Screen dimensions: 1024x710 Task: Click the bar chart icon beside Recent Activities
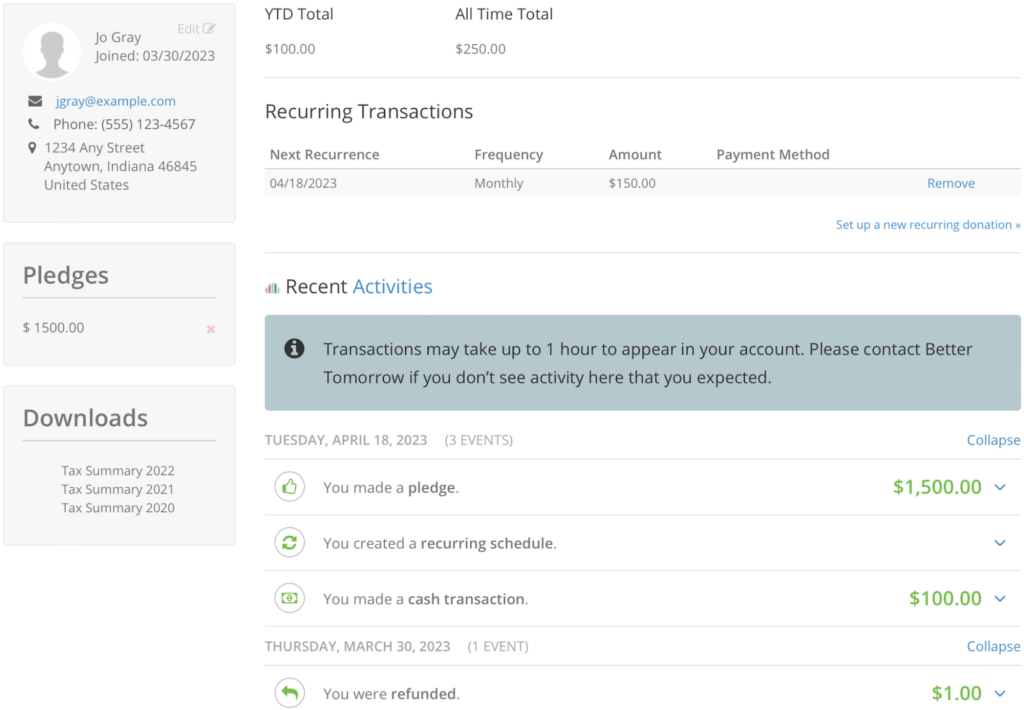(x=272, y=288)
